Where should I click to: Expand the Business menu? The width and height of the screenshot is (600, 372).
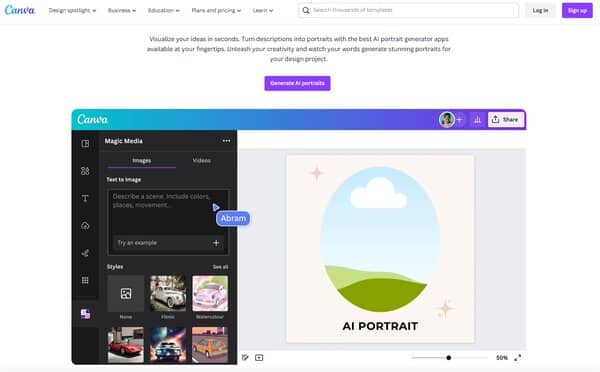122,10
